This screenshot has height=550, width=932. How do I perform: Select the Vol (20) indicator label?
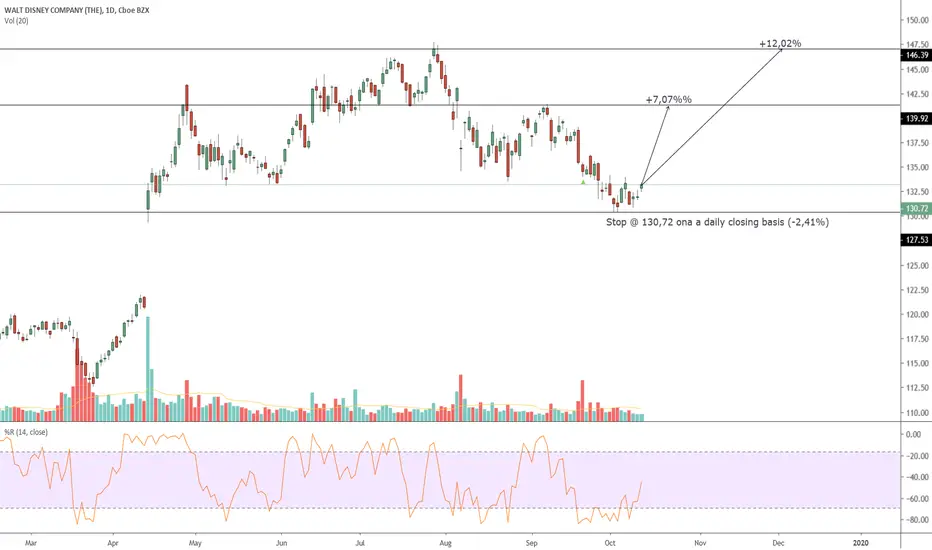(16, 21)
